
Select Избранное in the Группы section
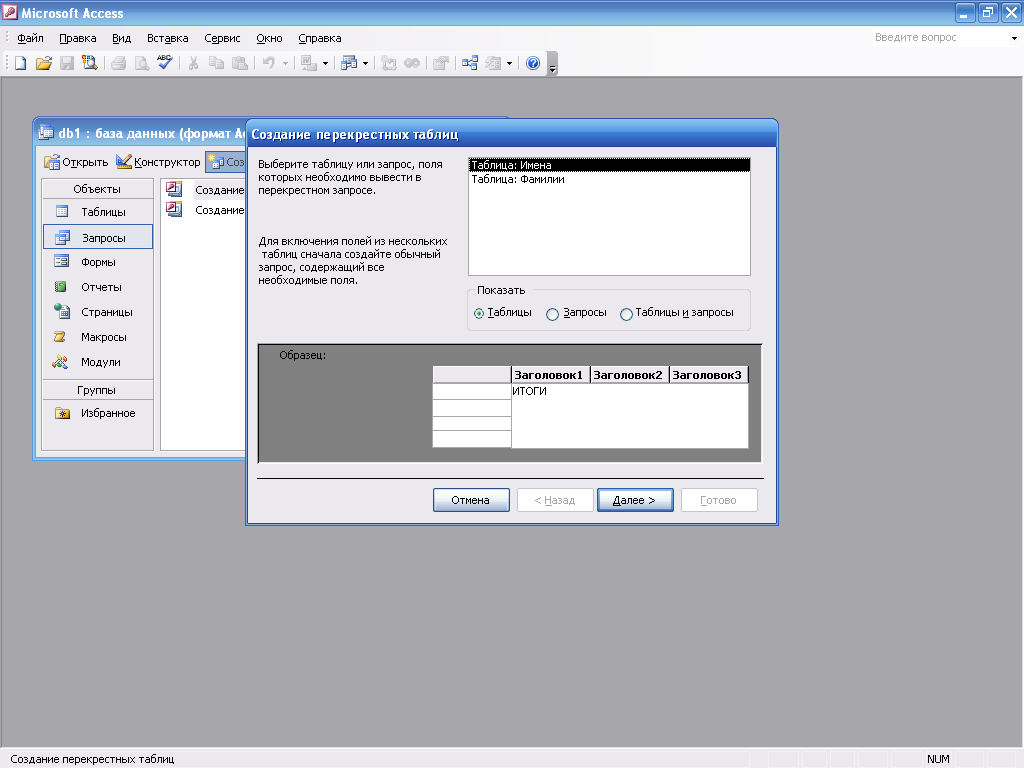pyautogui.click(x=98, y=413)
